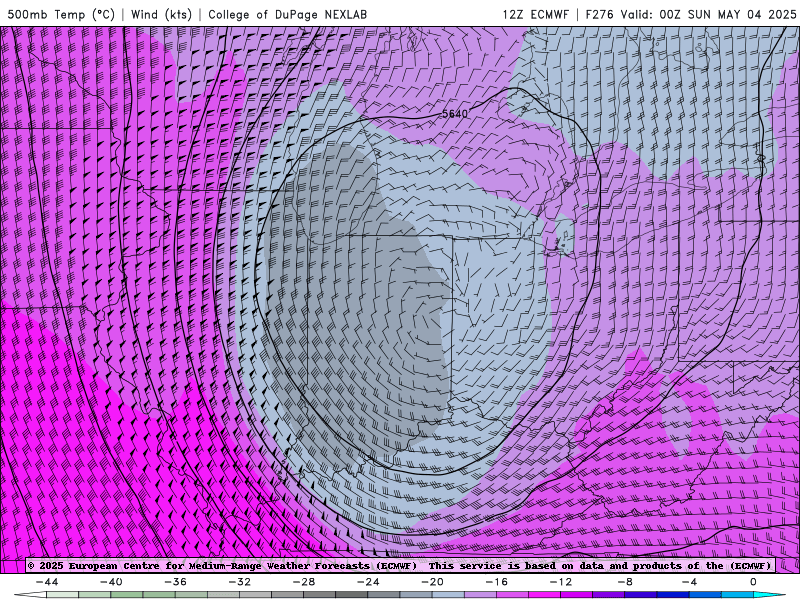
Task: Click the "F276" forecast hour label
Action: [599, 14]
